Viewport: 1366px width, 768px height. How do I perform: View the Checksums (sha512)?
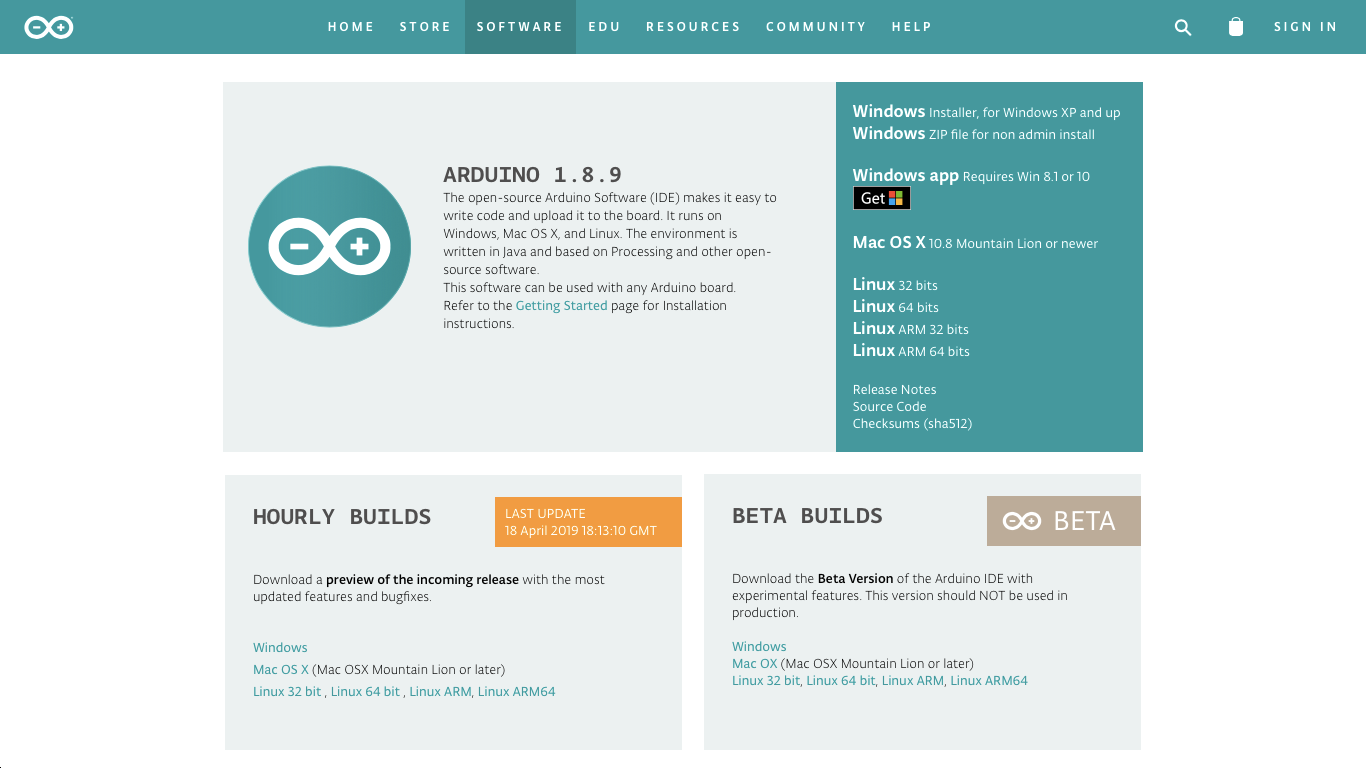(912, 423)
